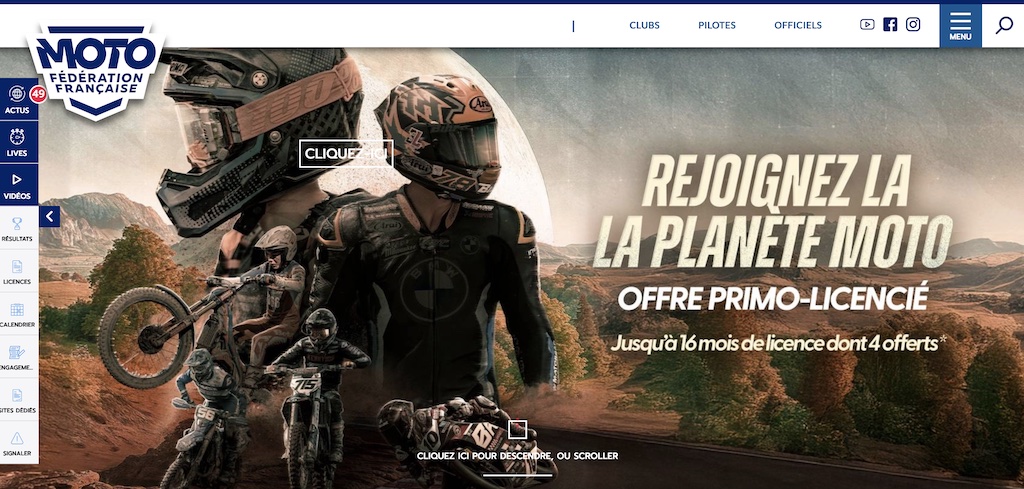The image size is (1024, 489).
Task: Collapse the sidebar with the left chevron
Action: [50, 217]
